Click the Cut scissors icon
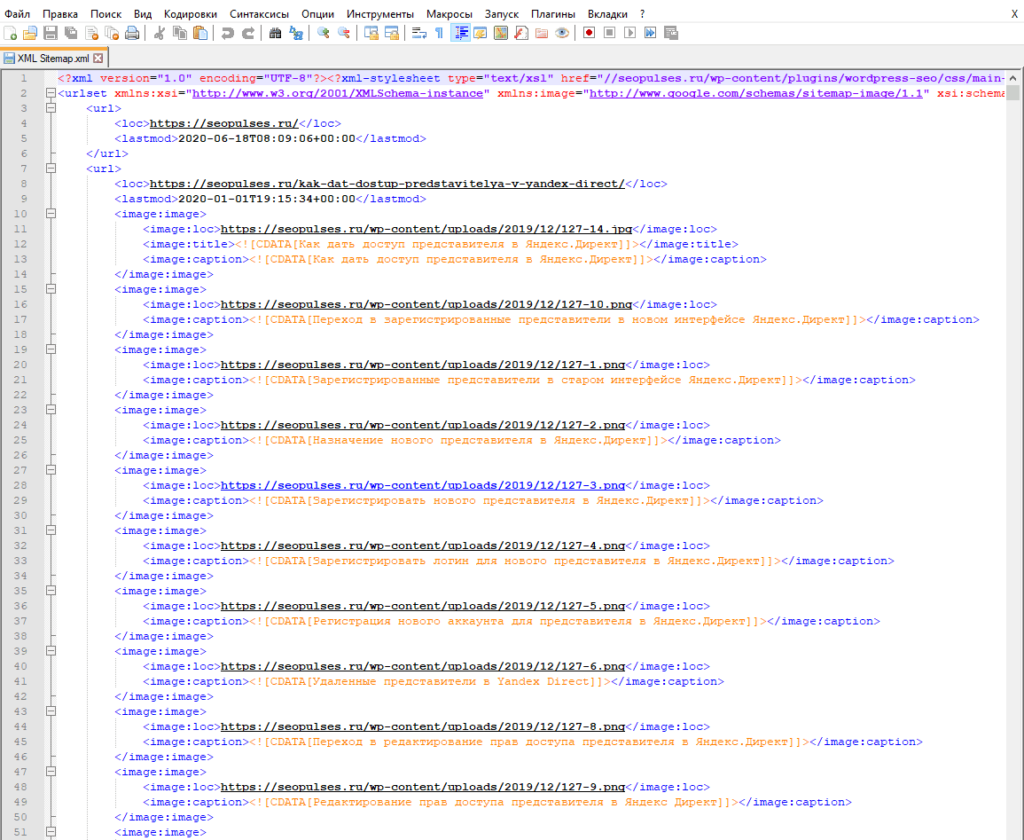Viewport: 1024px width, 840px height. 158,33
